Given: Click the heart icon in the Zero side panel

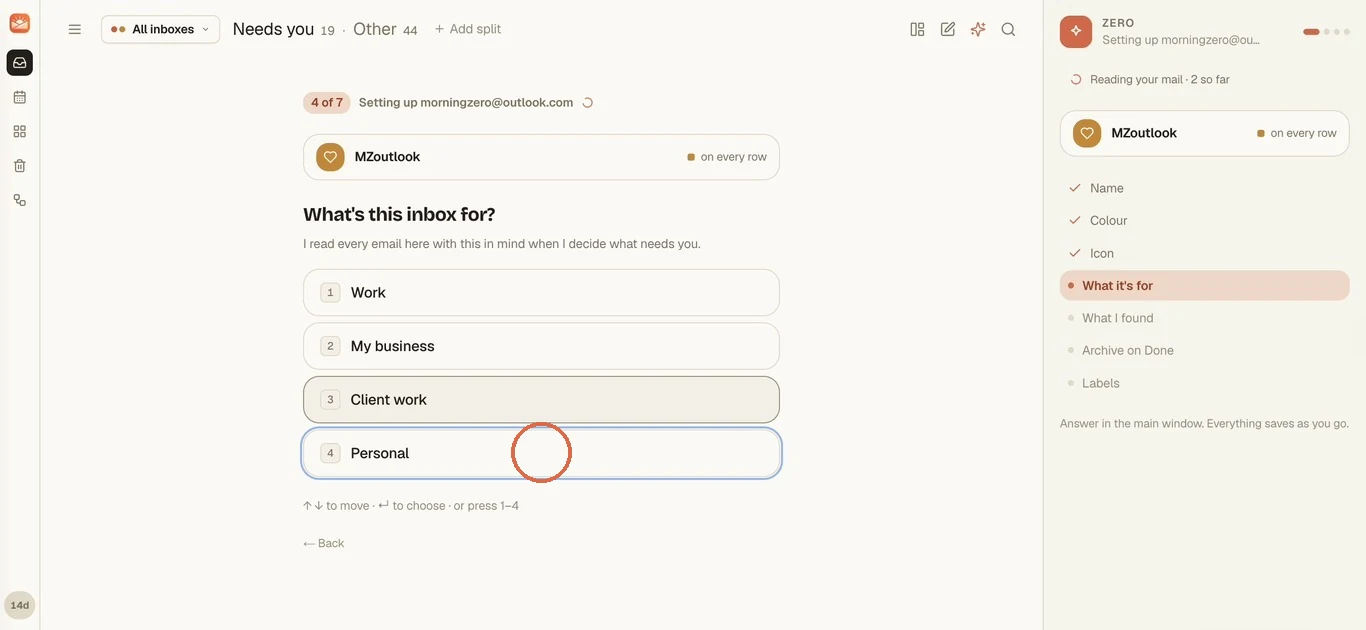Looking at the screenshot, I should coord(1087,133).
